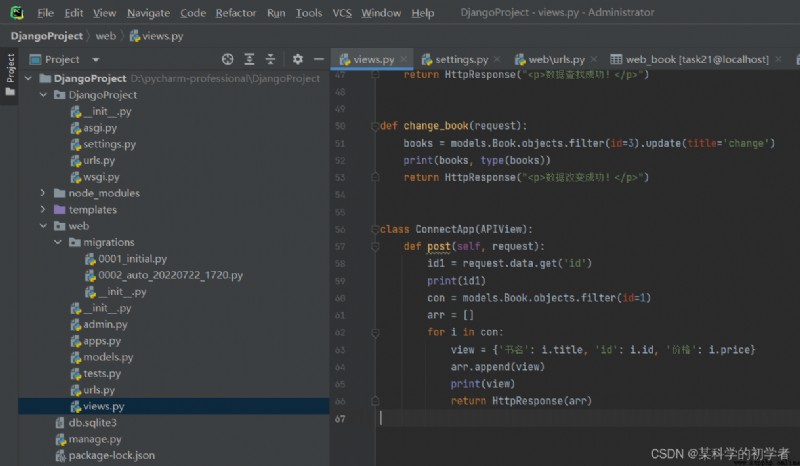Open the VCS menu

(x=342, y=13)
